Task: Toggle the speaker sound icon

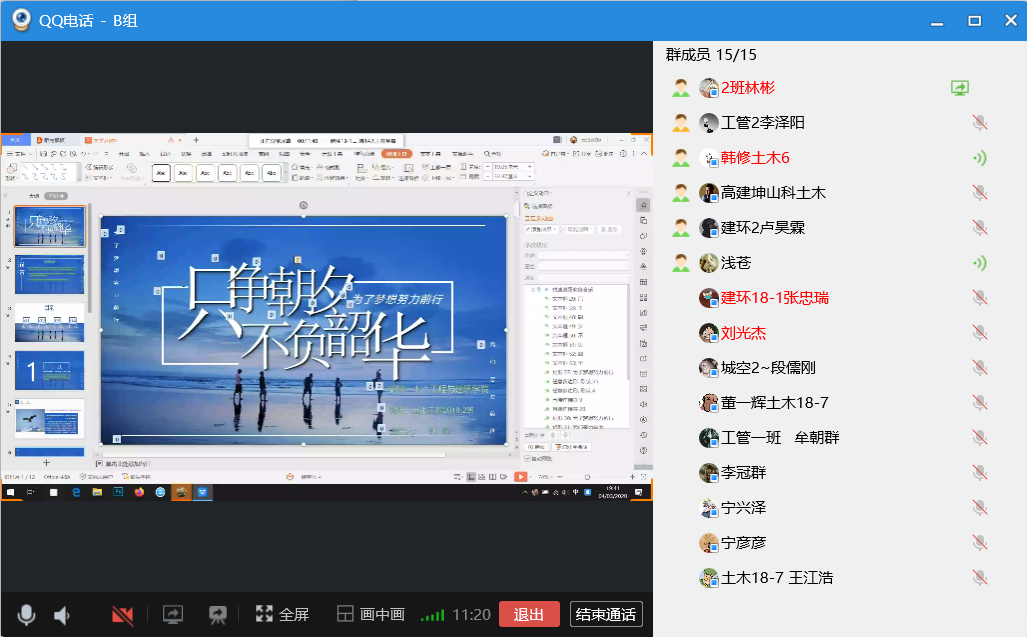Action: point(63,614)
